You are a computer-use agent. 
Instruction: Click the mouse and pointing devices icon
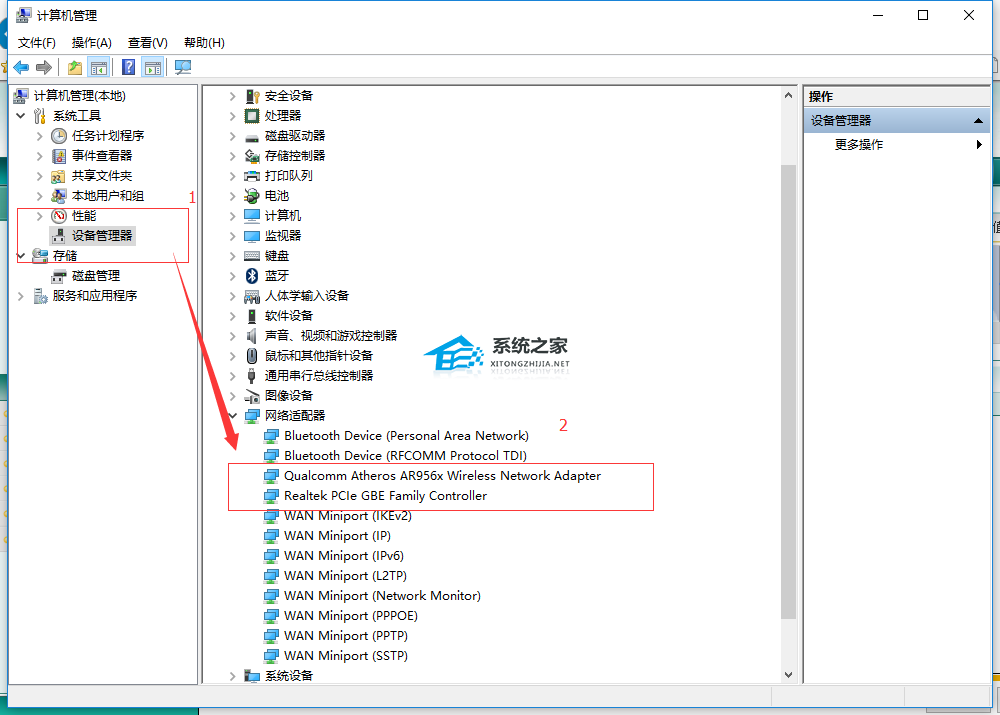pos(252,356)
